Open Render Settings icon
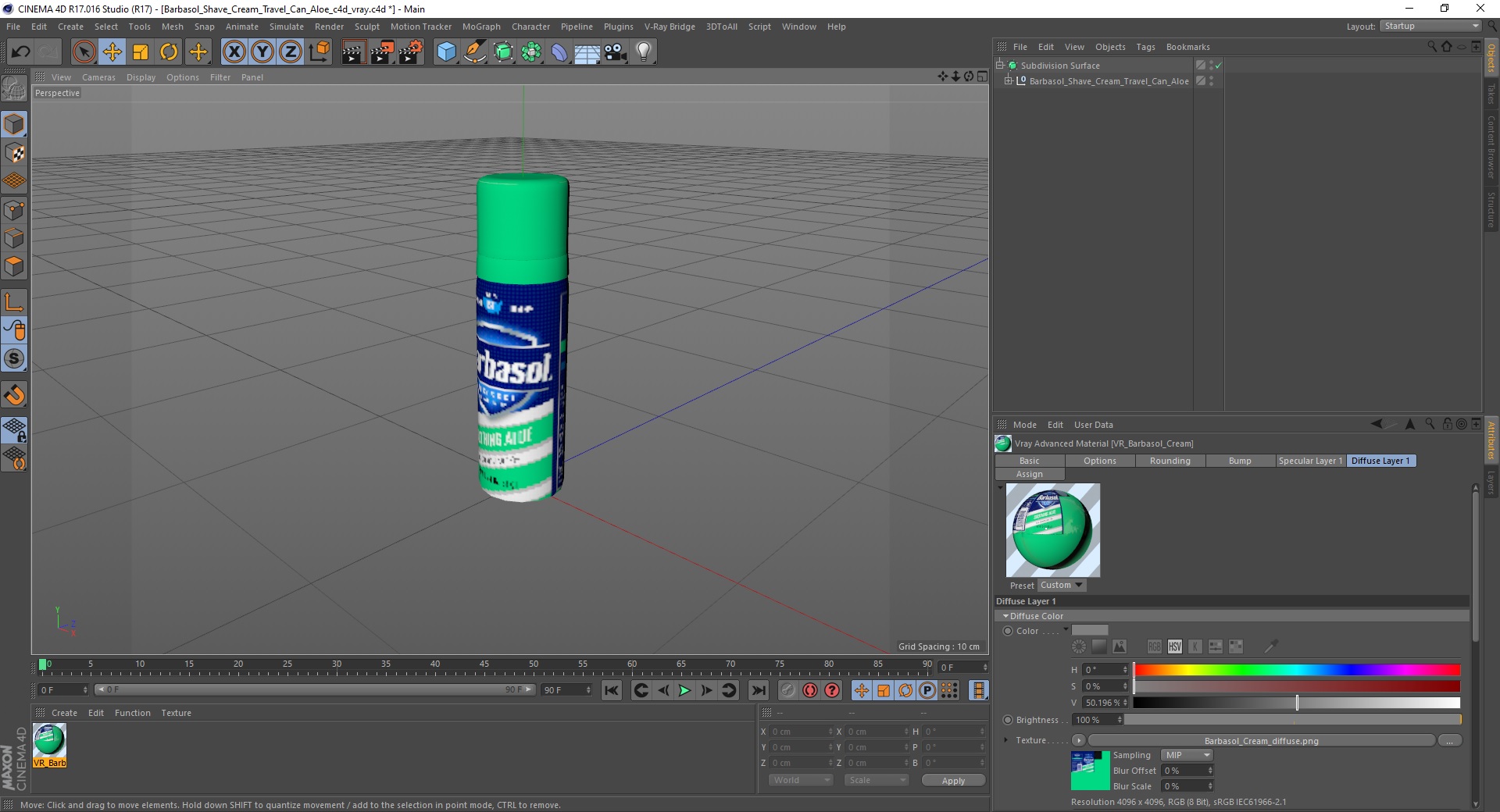This screenshot has width=1500, height=812. 411,52
